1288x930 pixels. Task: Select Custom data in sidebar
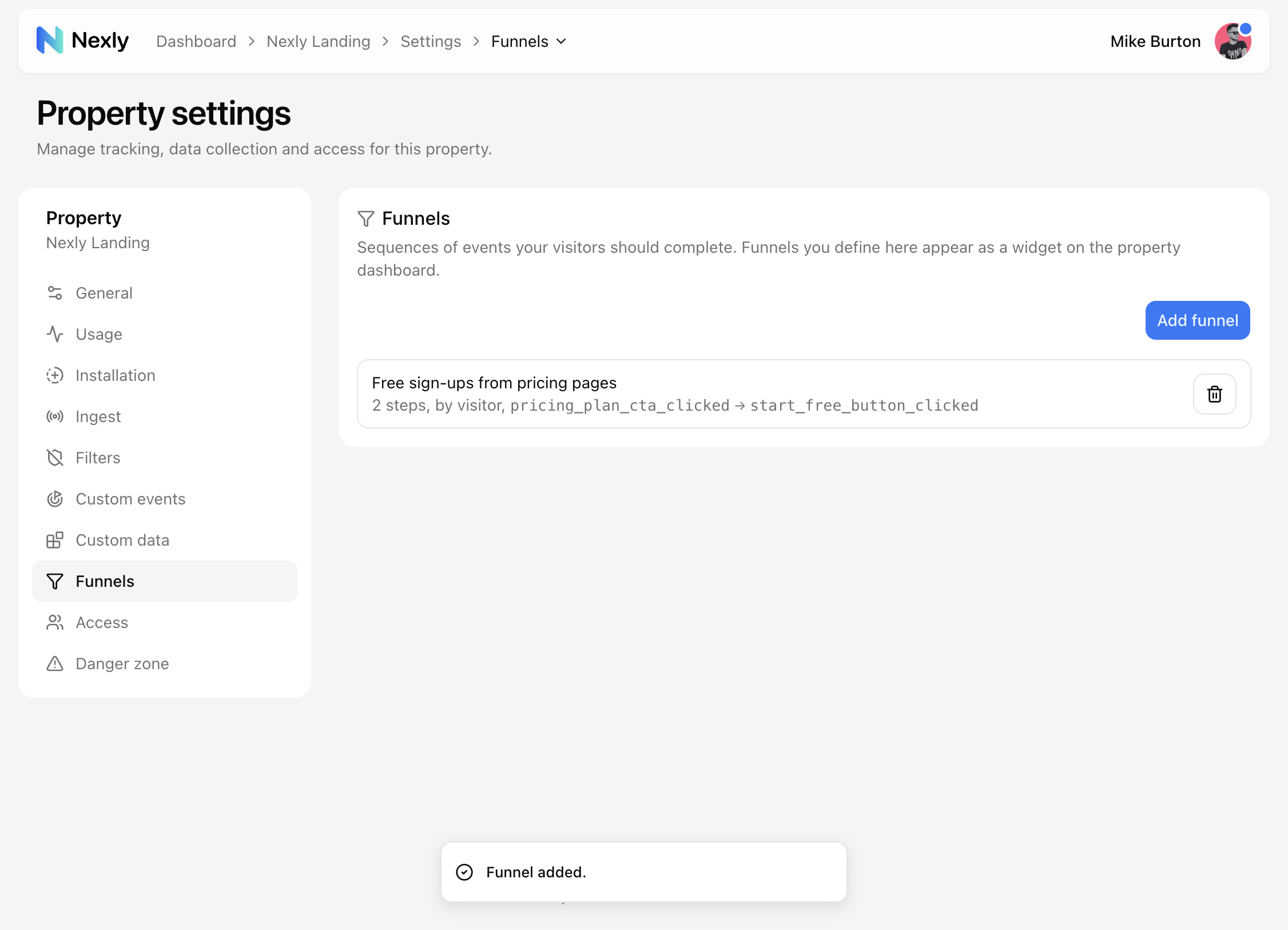tap(165, 540)
